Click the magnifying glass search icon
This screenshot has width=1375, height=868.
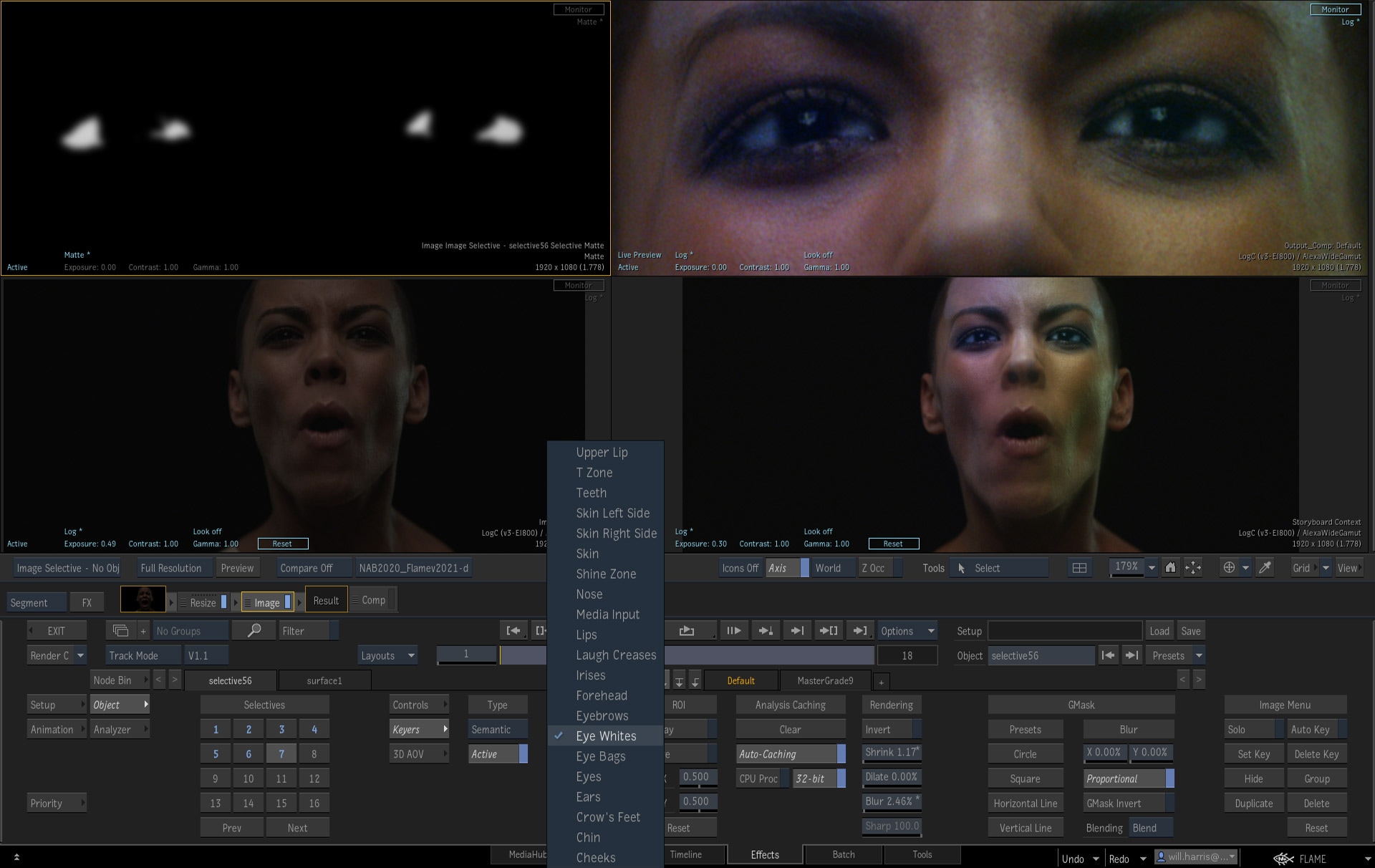(x=254, y=630)
